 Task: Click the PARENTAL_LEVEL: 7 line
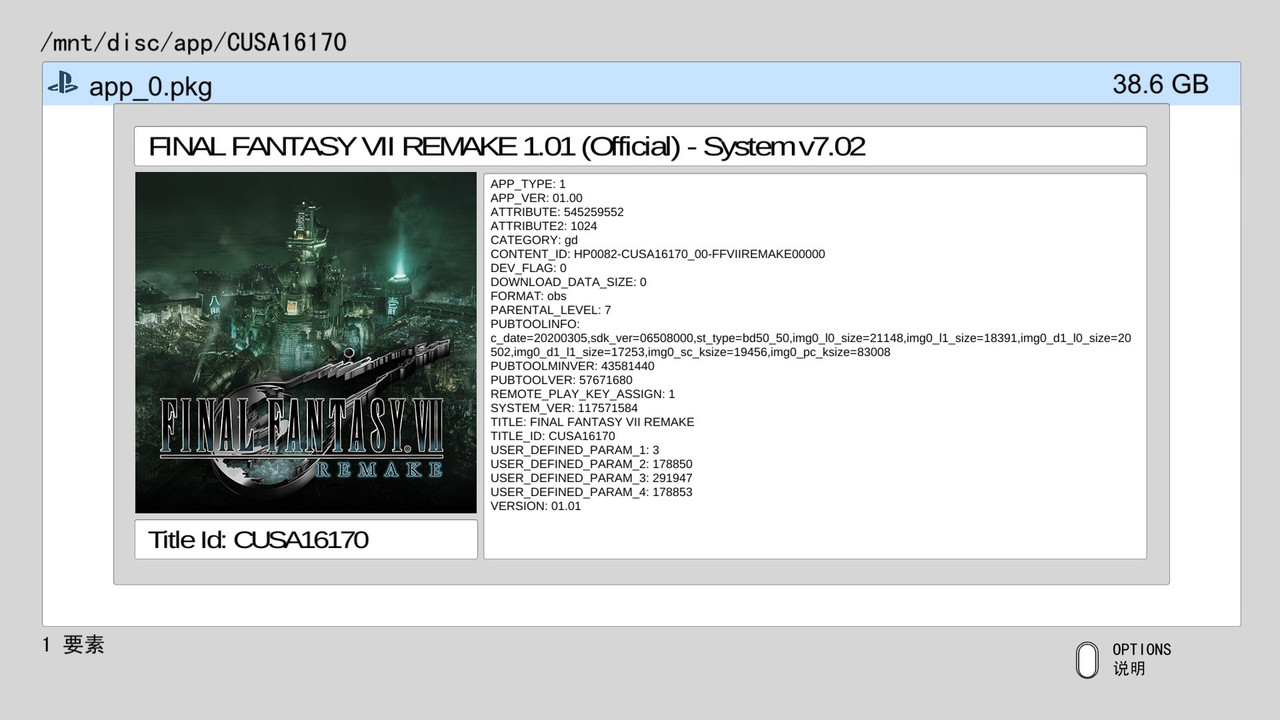551,310
